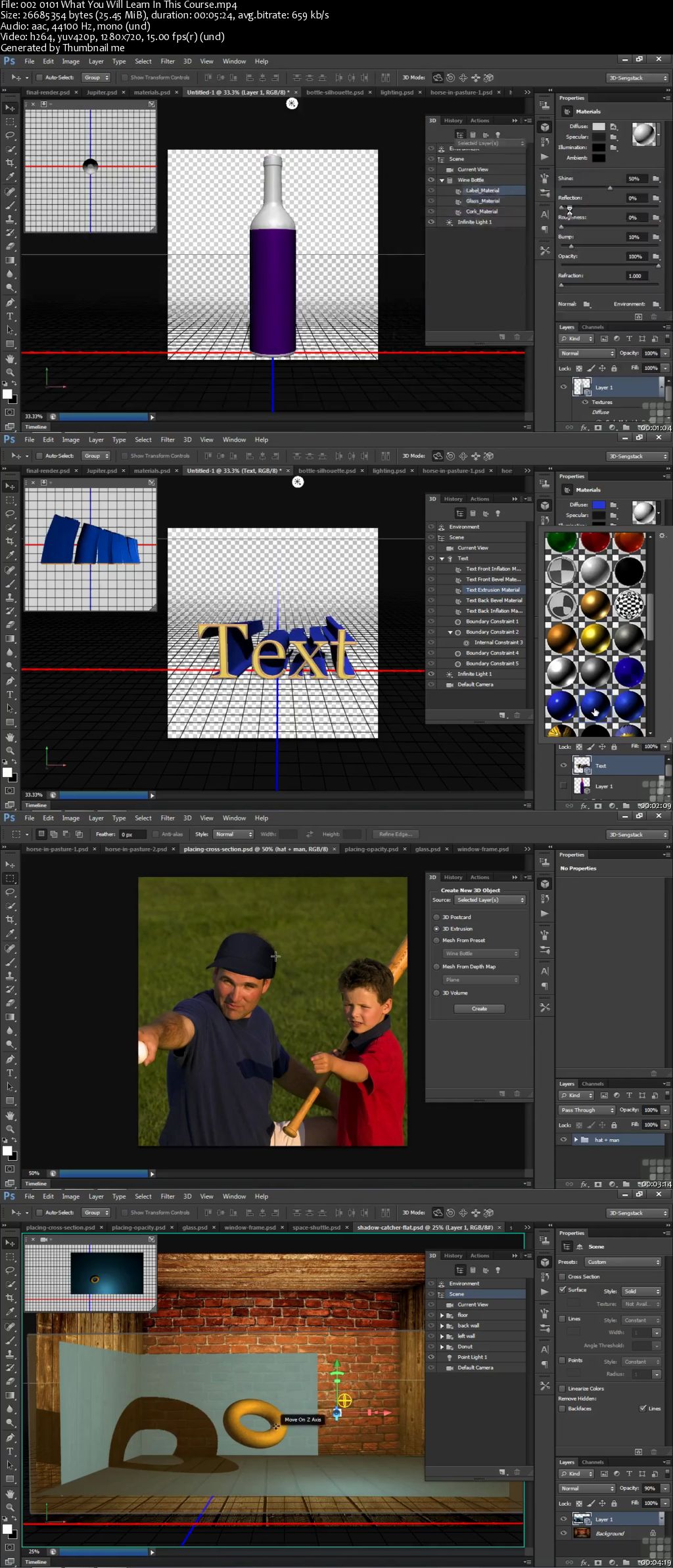Click the light bulb filter icon in wine bottle 3D panel
This screenshot has width=673, height=1568.
(498, 135)
